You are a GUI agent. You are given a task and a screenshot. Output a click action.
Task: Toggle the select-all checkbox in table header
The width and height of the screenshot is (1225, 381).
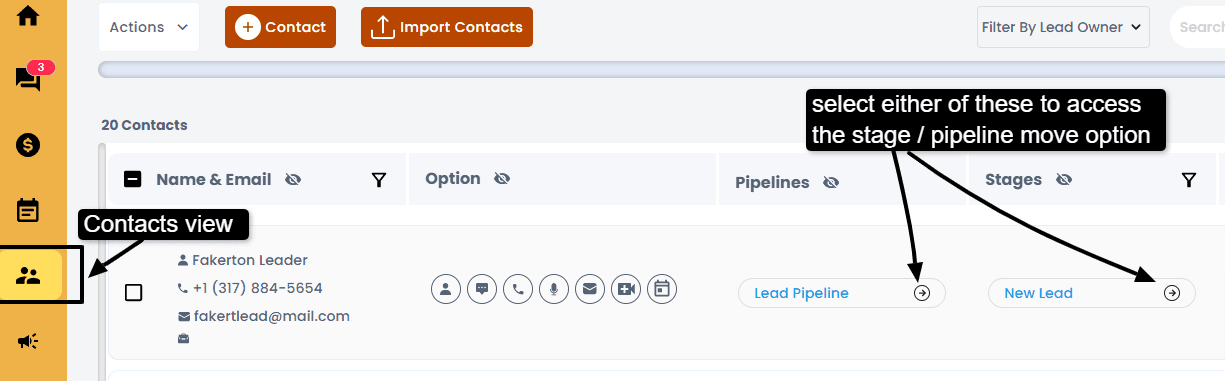coord(133,180)
